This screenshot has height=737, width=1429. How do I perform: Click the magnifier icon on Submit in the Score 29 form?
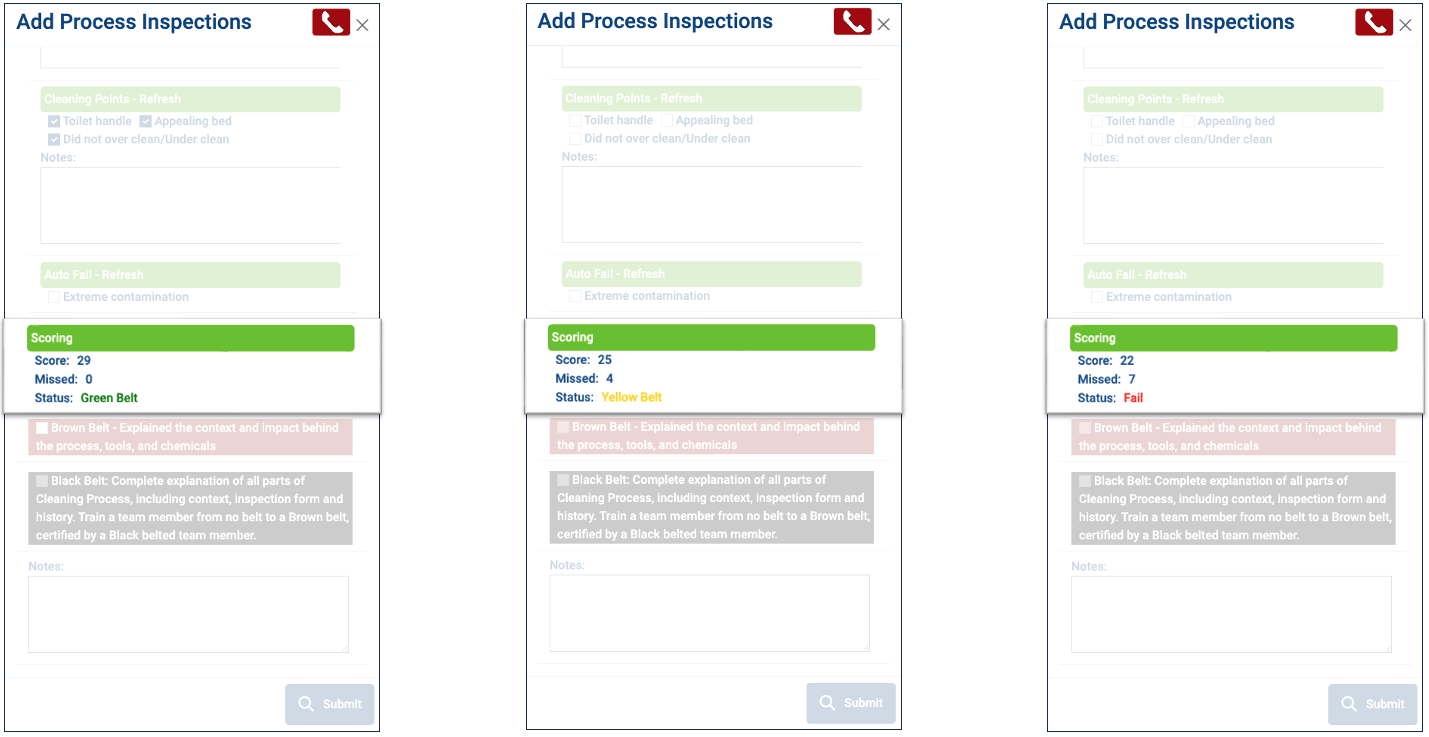(306, 703)
